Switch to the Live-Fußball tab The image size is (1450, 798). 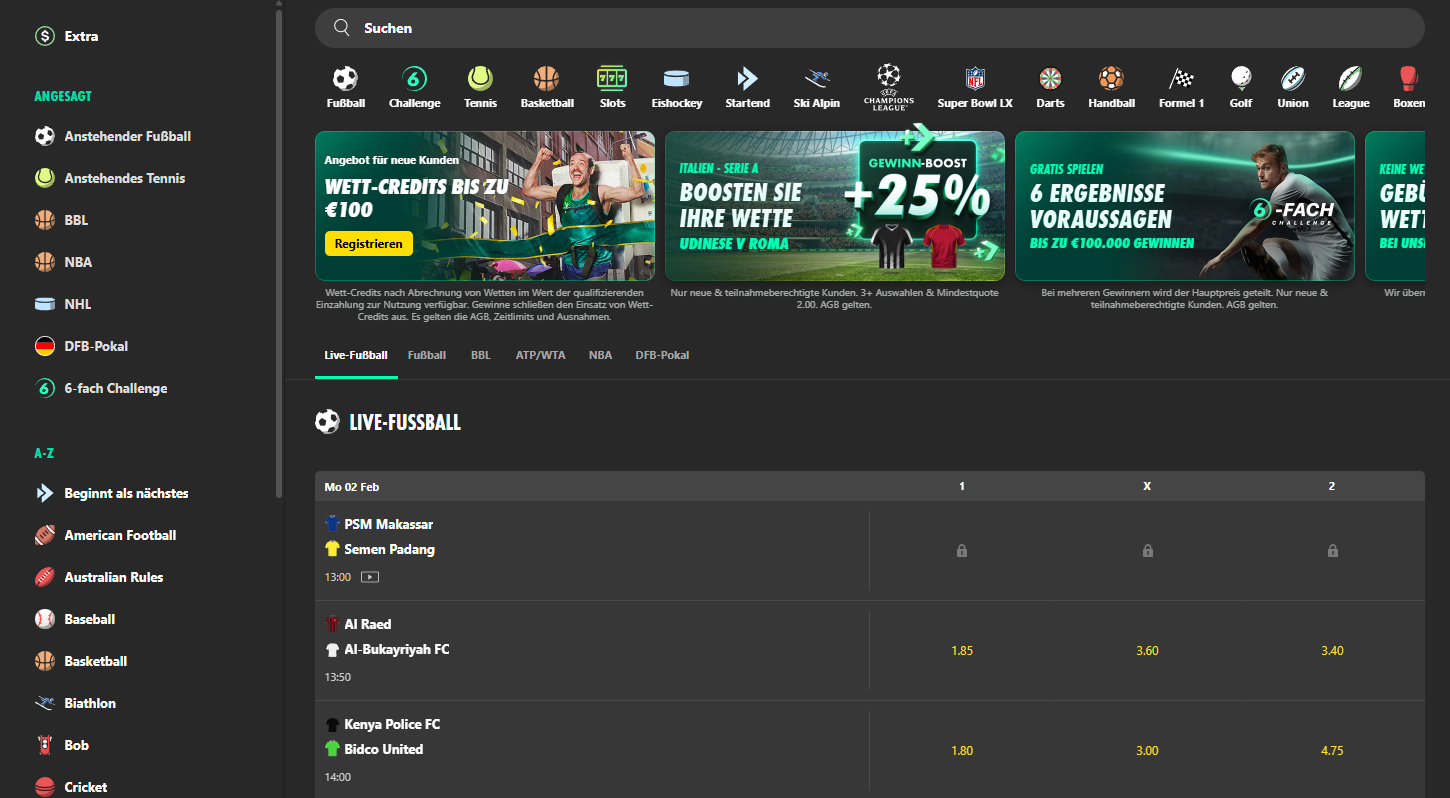tap(356, 355)
